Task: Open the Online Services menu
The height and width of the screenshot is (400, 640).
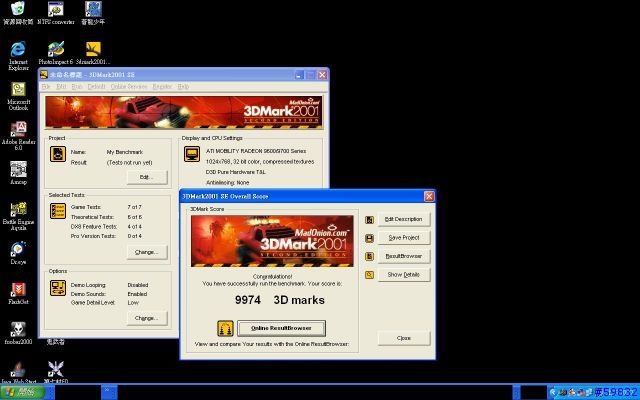Action: click(129, 87)
